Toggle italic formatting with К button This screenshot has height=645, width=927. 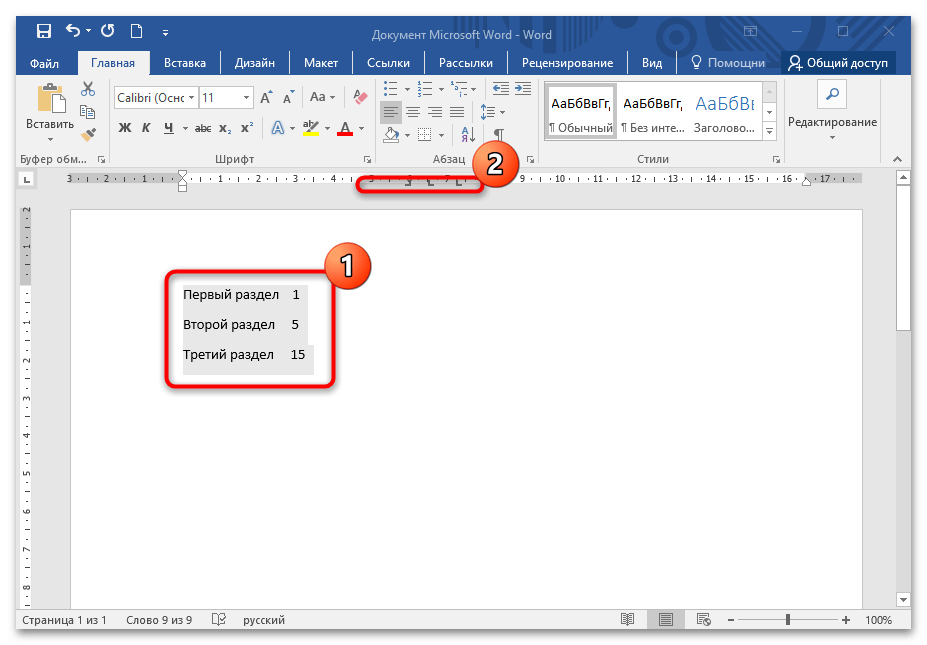[146, 128]
